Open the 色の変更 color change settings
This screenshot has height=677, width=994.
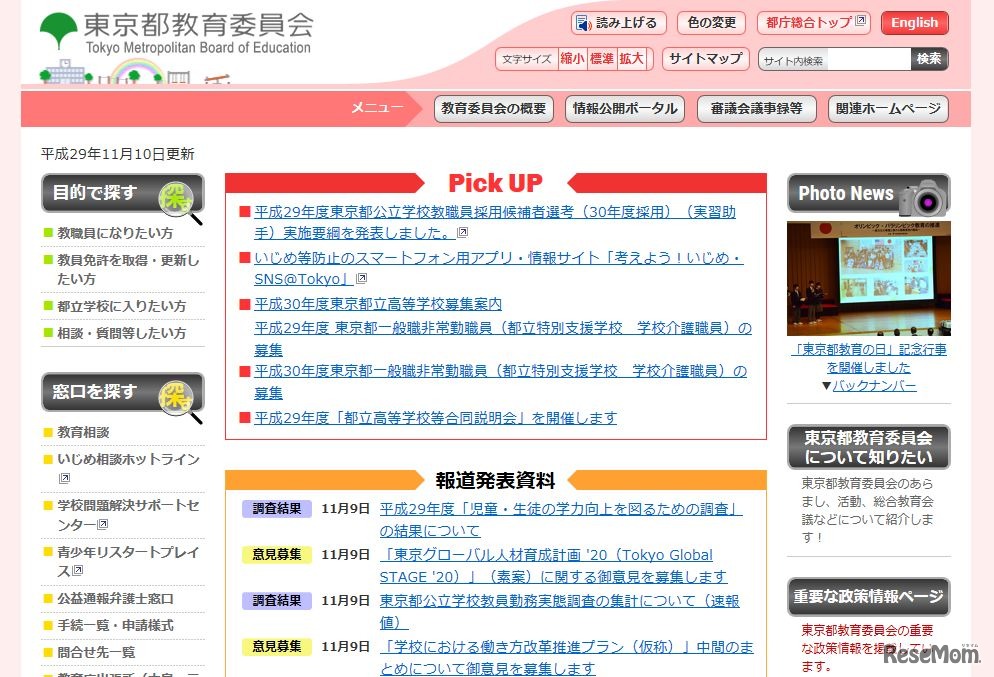710,22
